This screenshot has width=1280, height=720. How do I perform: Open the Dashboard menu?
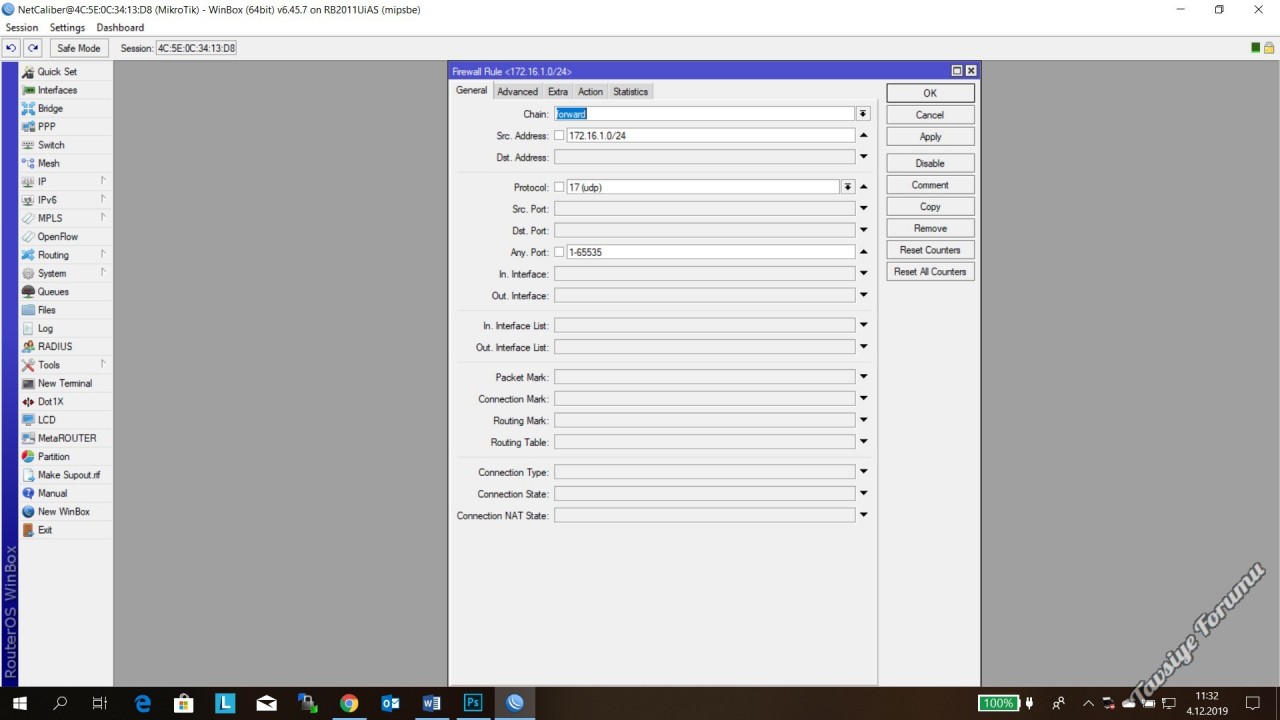tap(120, 28)
